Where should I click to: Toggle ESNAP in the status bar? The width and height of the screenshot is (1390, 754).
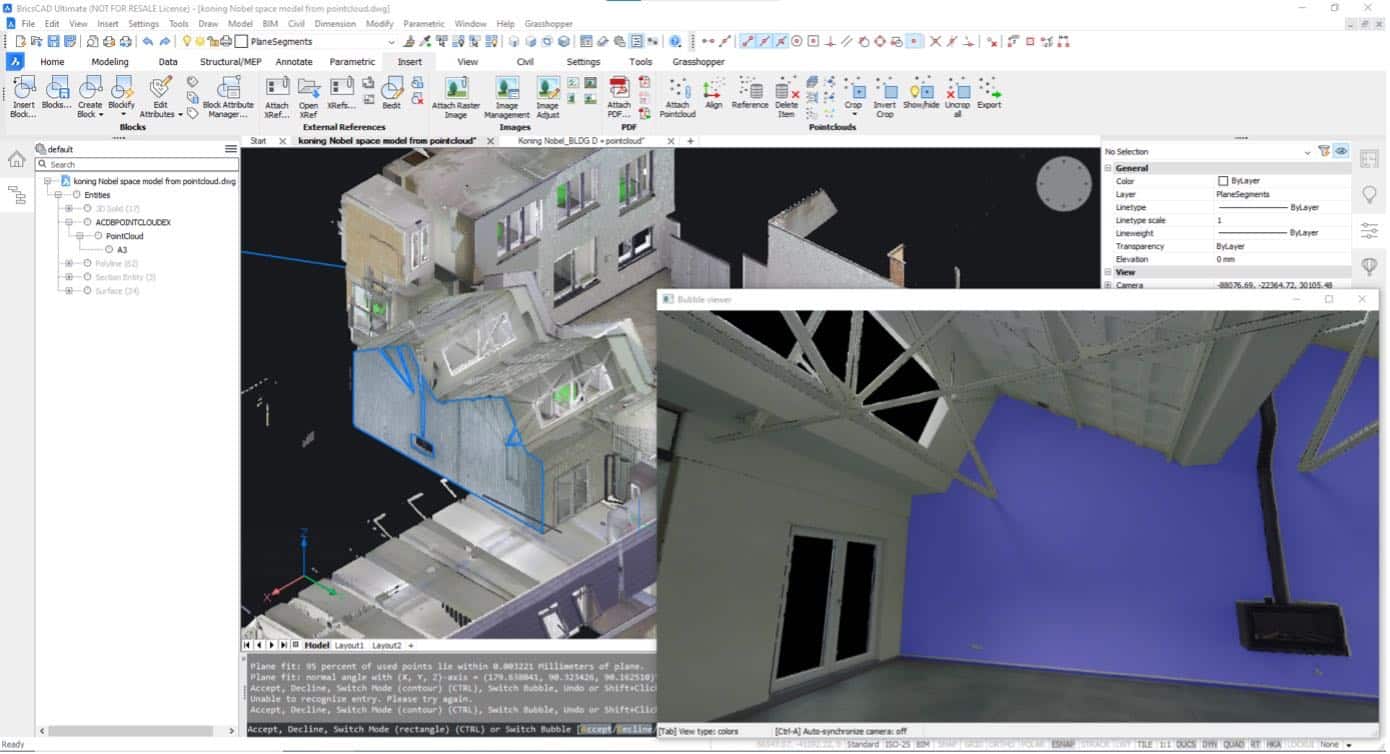(1063, 745)
